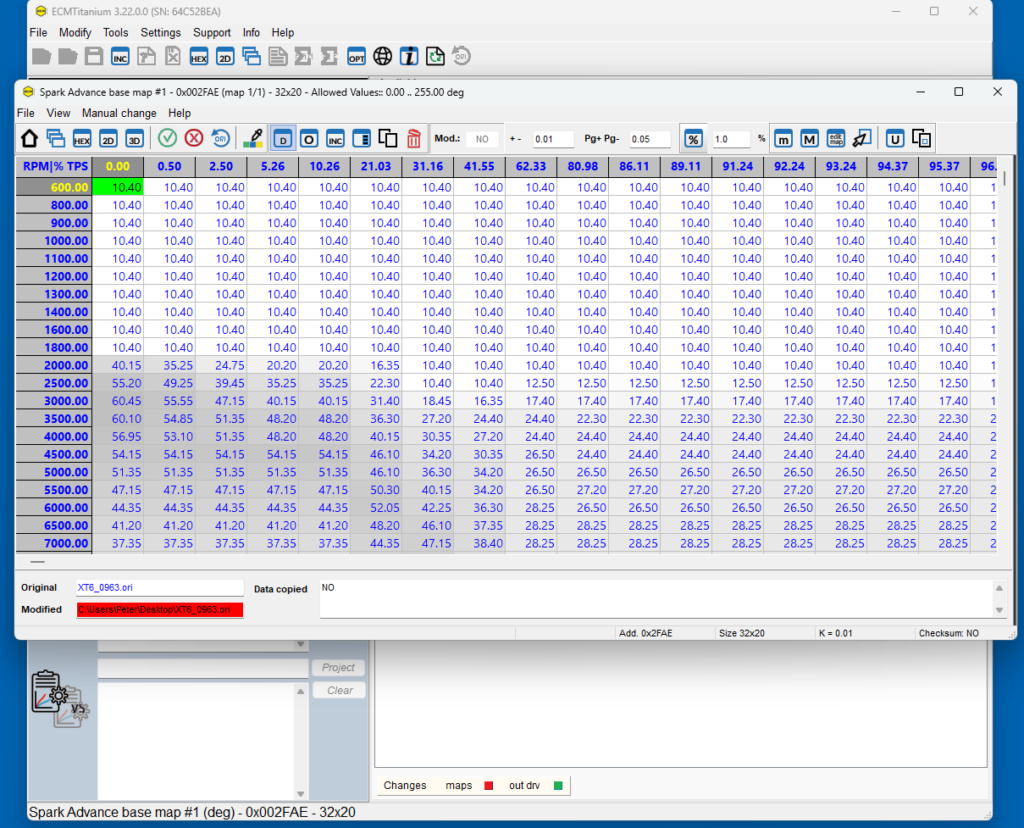
Task: Expand dropdown arrow above Project button
Action: click(300, 645)
